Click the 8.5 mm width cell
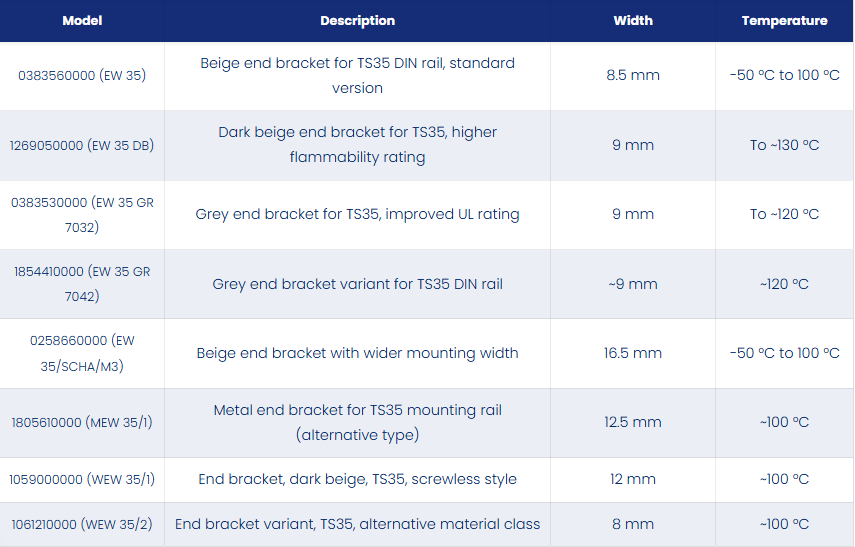Image resolution: width=855 pixels, height=547 pixels. [633, 76]
